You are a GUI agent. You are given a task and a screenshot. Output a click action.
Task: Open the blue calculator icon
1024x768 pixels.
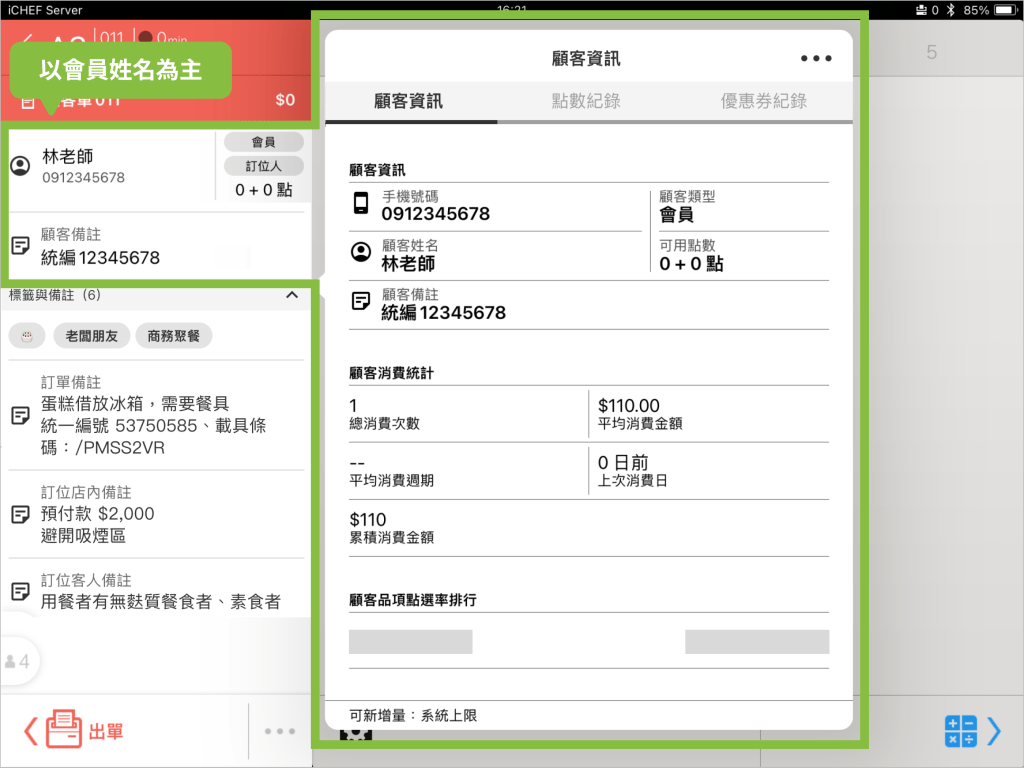960,731
